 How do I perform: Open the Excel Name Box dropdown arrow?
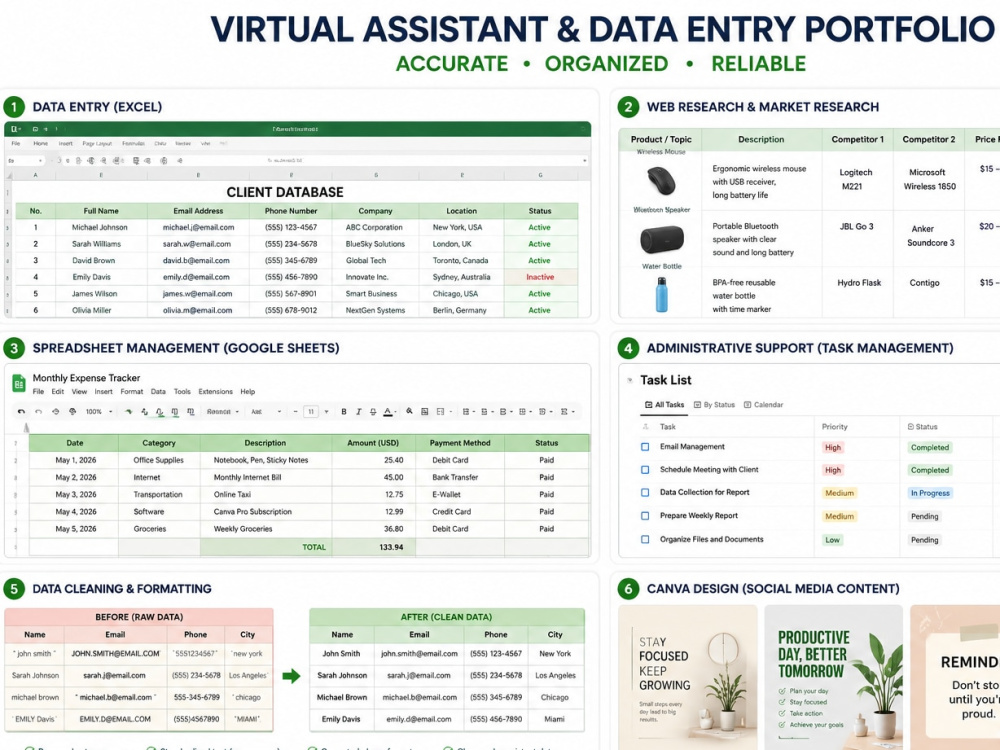pos(41,161)
